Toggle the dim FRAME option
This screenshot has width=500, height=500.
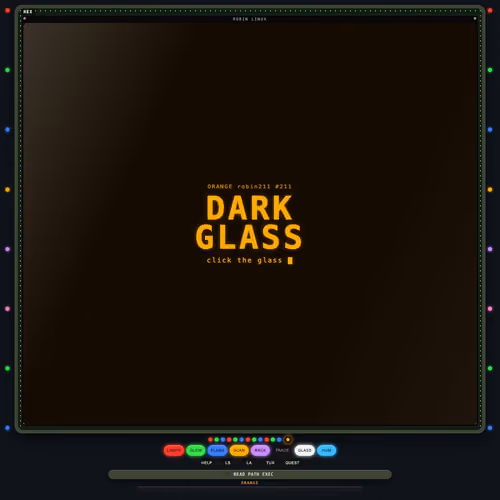[282, 450]
